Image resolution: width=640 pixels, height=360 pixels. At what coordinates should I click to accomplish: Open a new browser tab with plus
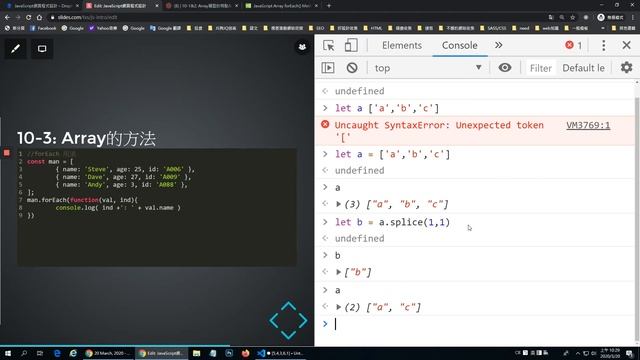point(329,6)
